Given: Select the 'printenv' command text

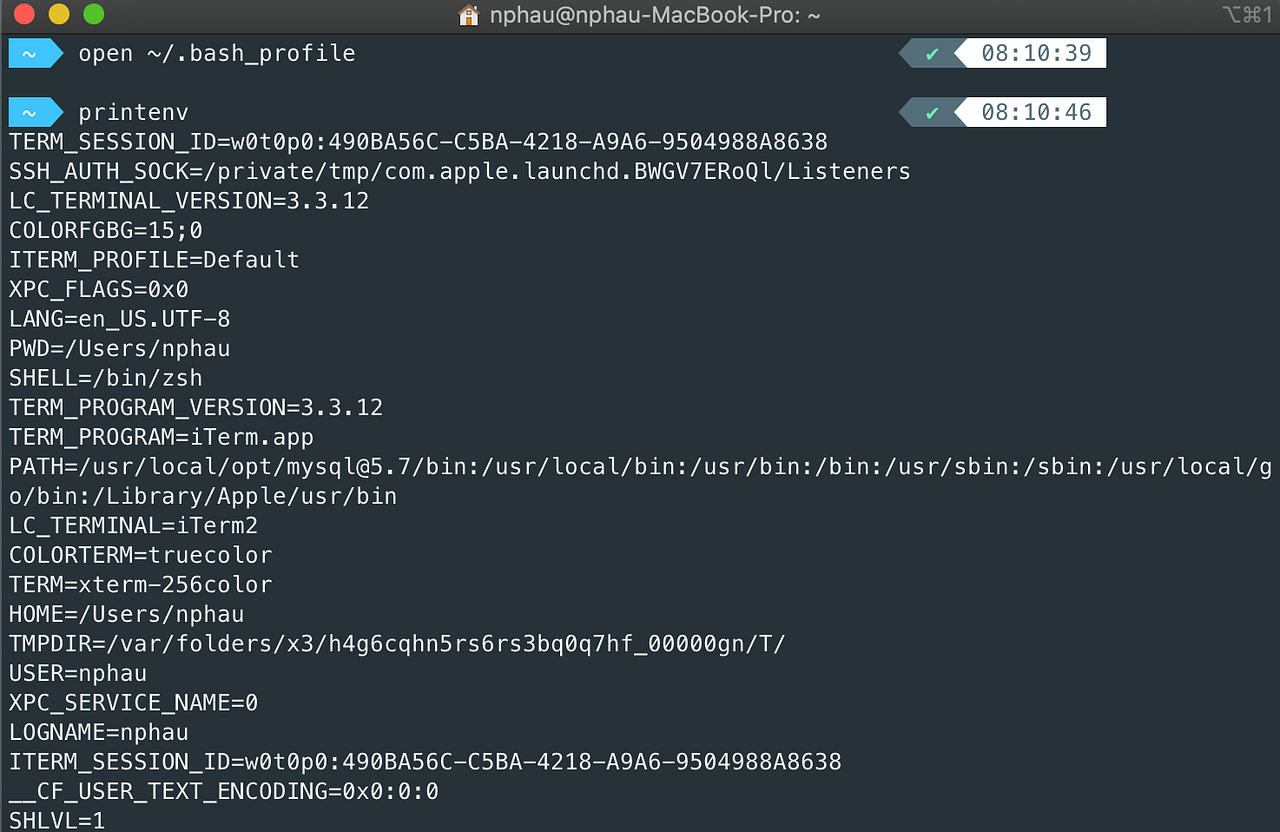Looking at the screenshot, I should [132, 111].
